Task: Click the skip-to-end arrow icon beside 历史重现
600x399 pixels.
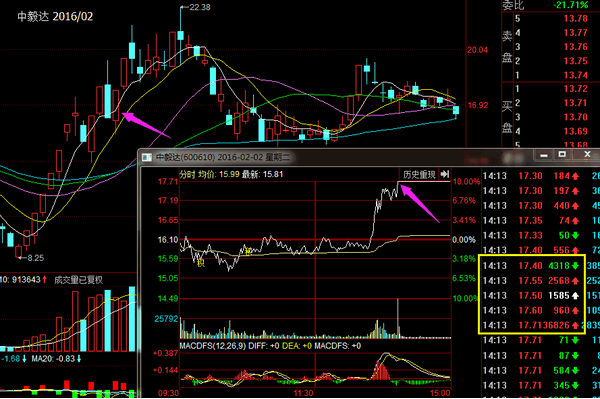Action: (444, 174)
